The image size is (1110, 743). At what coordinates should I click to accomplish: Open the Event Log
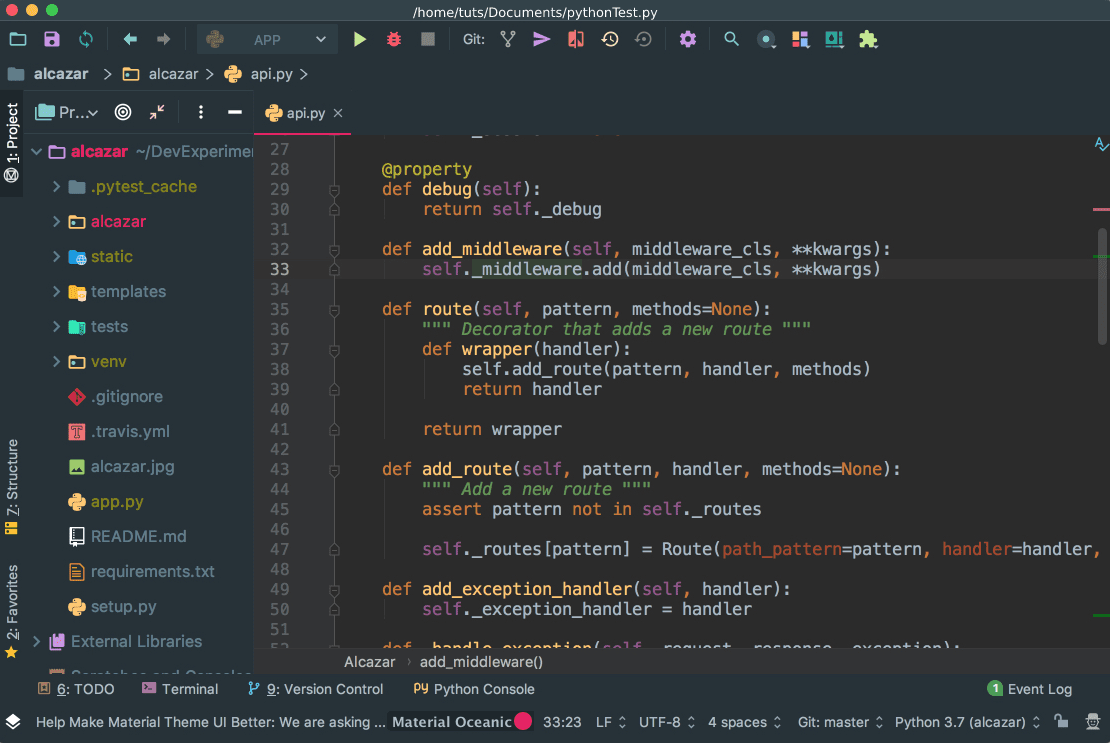point(1039,689)
